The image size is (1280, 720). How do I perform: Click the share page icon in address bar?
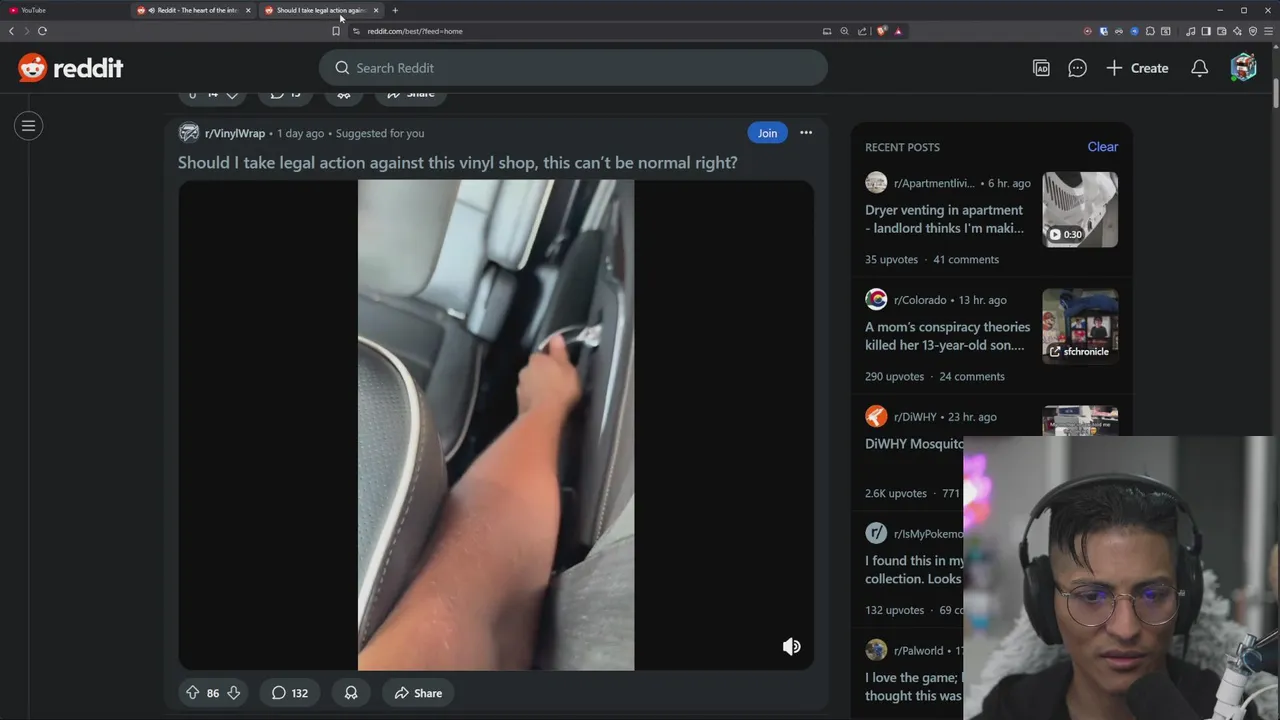tap(862, 31)
